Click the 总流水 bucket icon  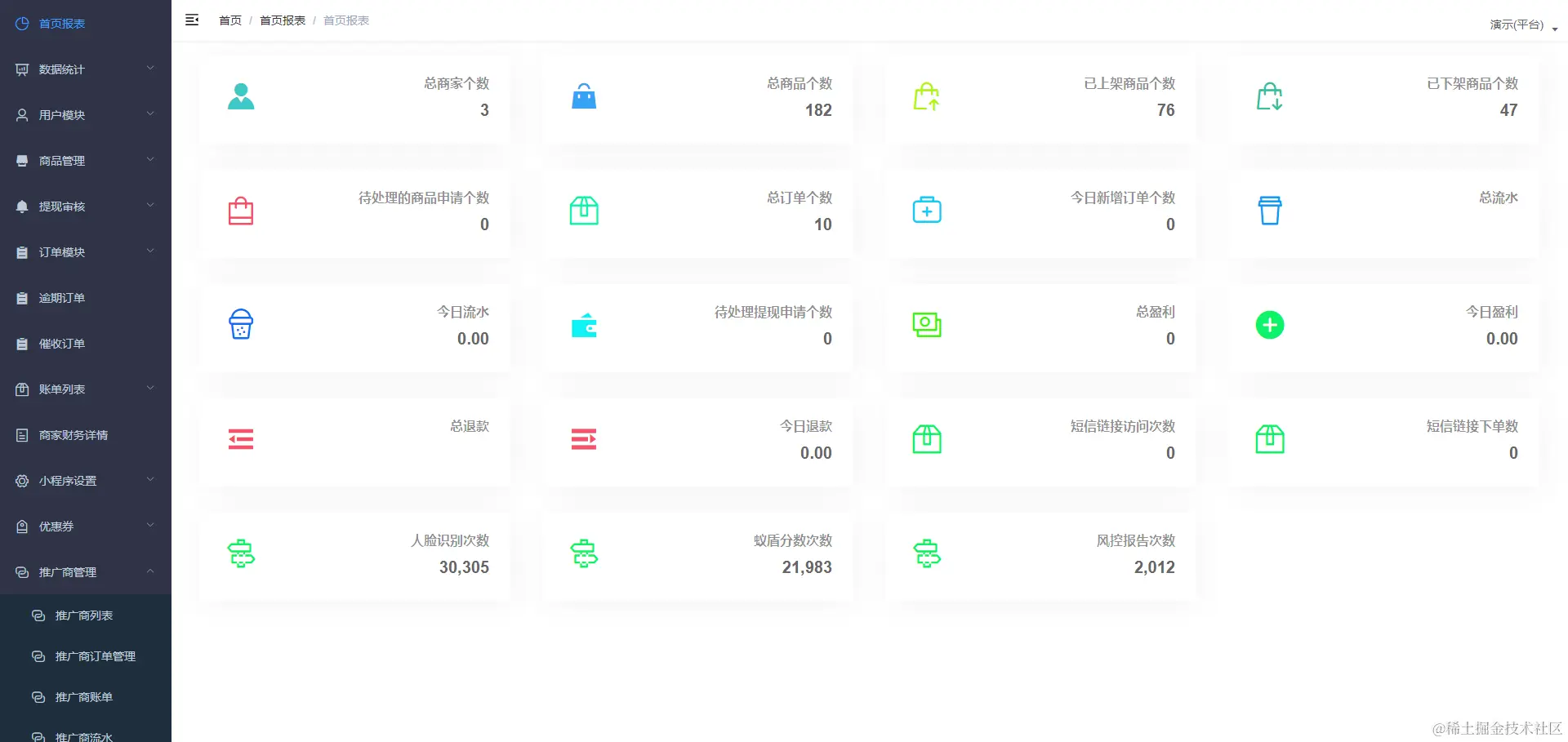1270,211
